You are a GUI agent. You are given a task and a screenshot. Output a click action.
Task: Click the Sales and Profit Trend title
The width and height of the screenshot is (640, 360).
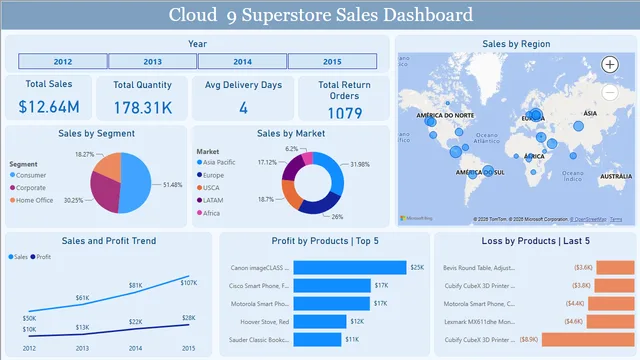(109, 241)
